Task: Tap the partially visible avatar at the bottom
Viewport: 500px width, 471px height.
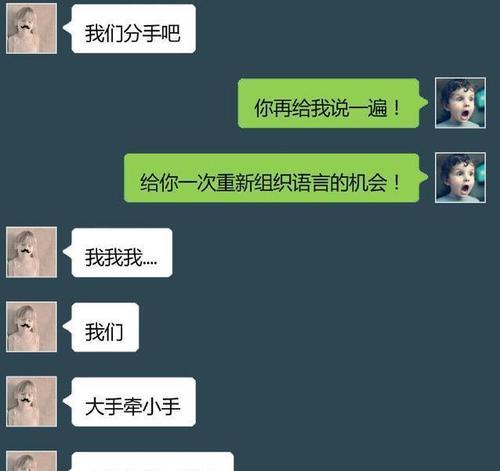Action: coord(31,461)
